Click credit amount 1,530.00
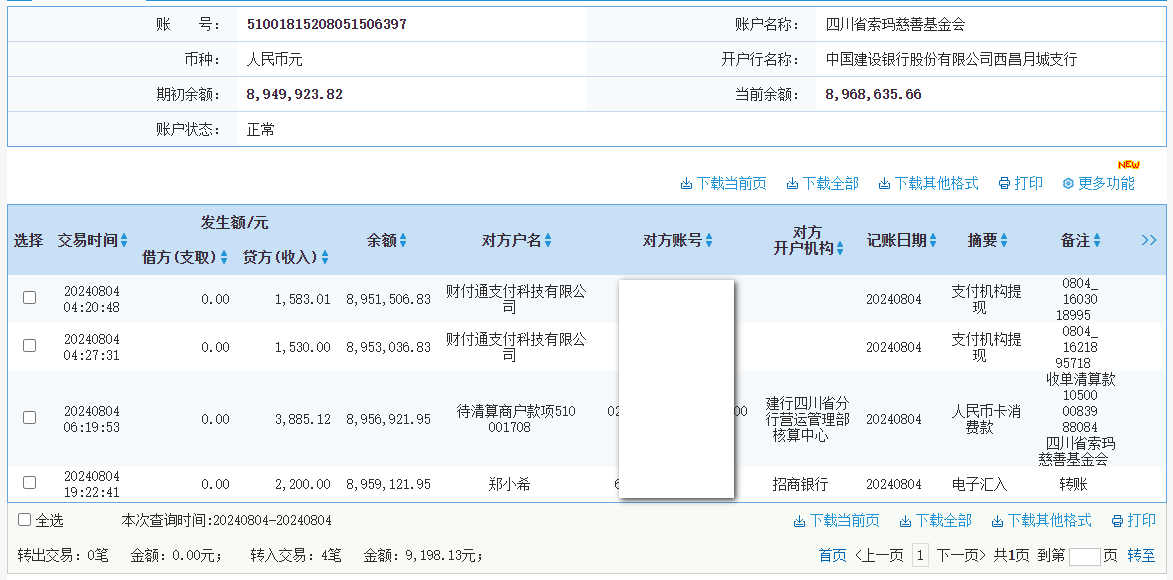 (302, 347)
